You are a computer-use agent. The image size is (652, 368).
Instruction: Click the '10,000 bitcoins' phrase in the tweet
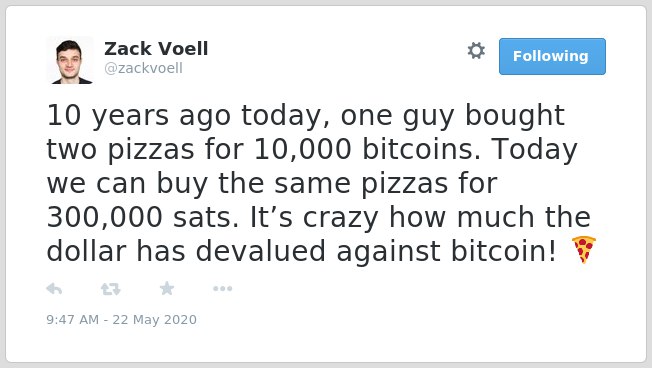tap(364, 149)
